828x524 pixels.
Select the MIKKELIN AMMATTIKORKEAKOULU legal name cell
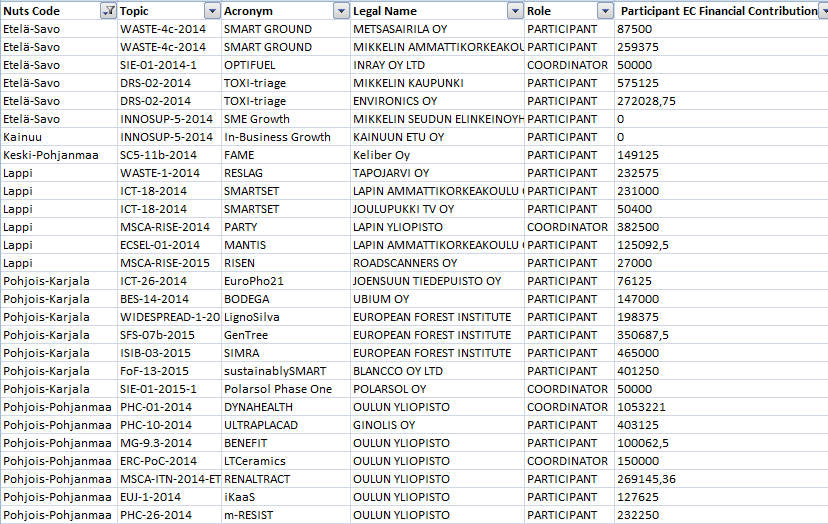tap(437, 47)
